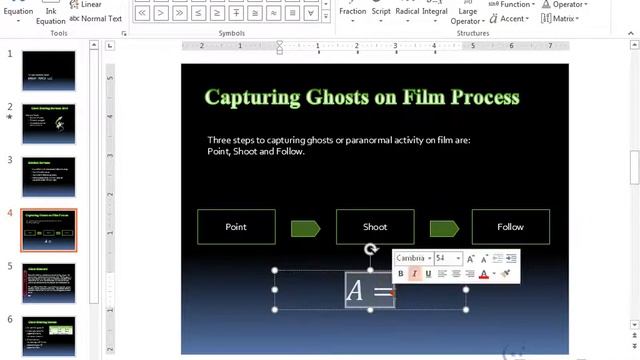Select slide 3 thumbnail
640x360 pixels.
pos(49,177)
